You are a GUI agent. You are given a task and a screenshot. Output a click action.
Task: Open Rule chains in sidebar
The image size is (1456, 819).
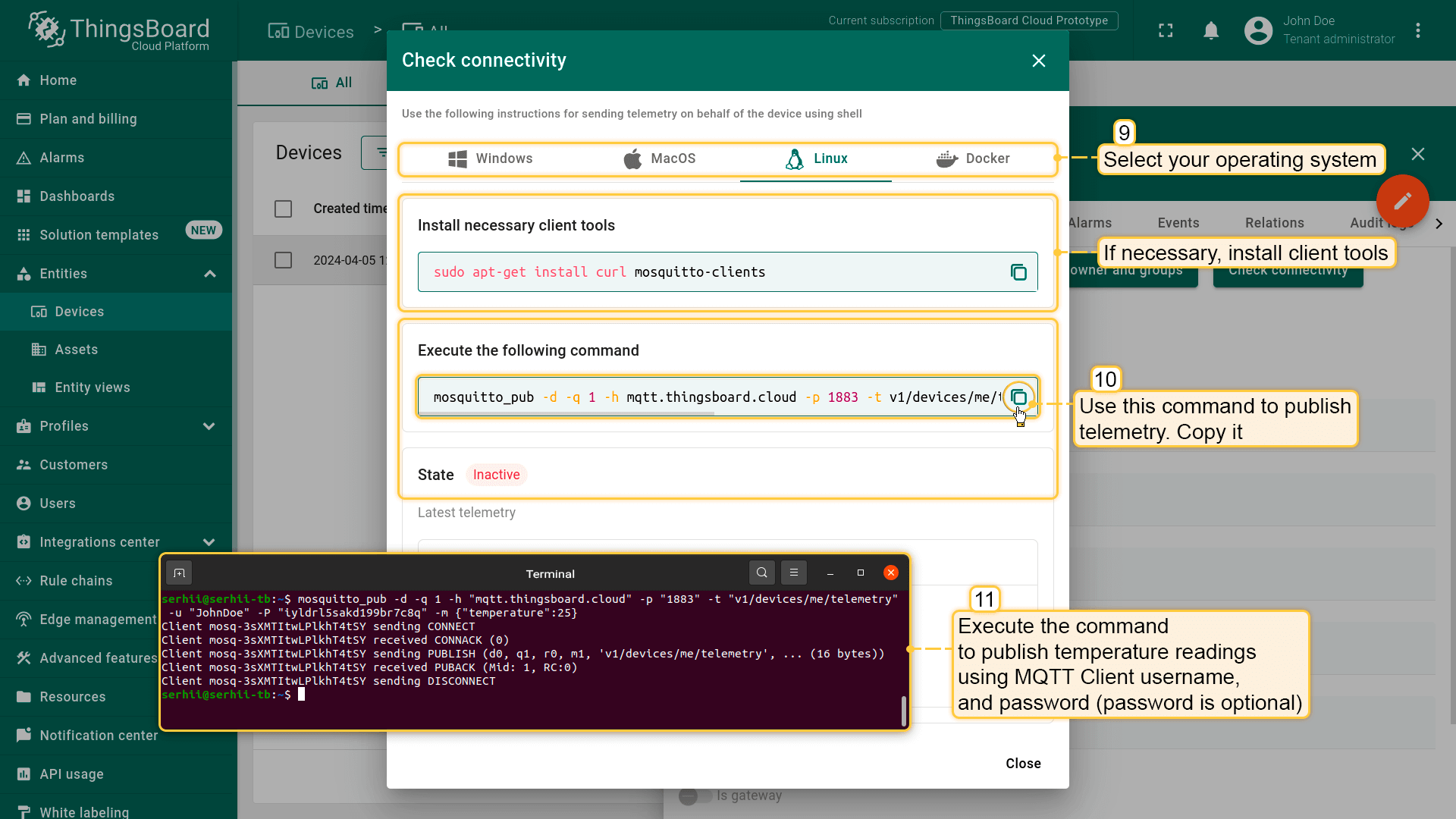pos(76,581)
